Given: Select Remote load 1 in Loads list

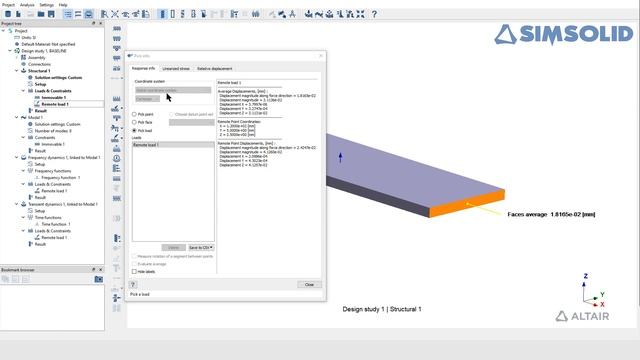Looking at the screenshot, I should pyautogui.click(x=173, y=145).
